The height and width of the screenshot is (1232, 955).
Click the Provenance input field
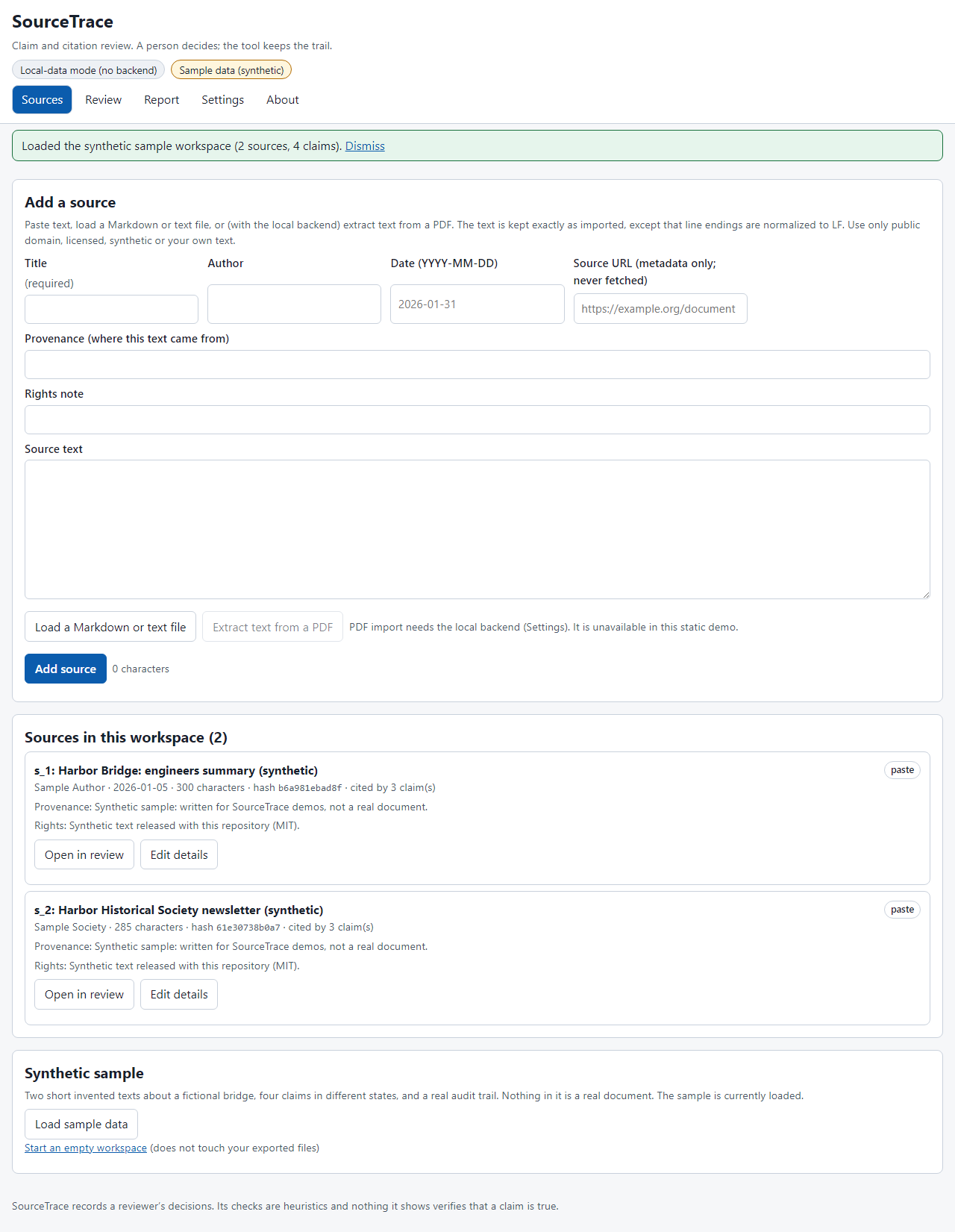pyautogui.click(x=477, y=364)
